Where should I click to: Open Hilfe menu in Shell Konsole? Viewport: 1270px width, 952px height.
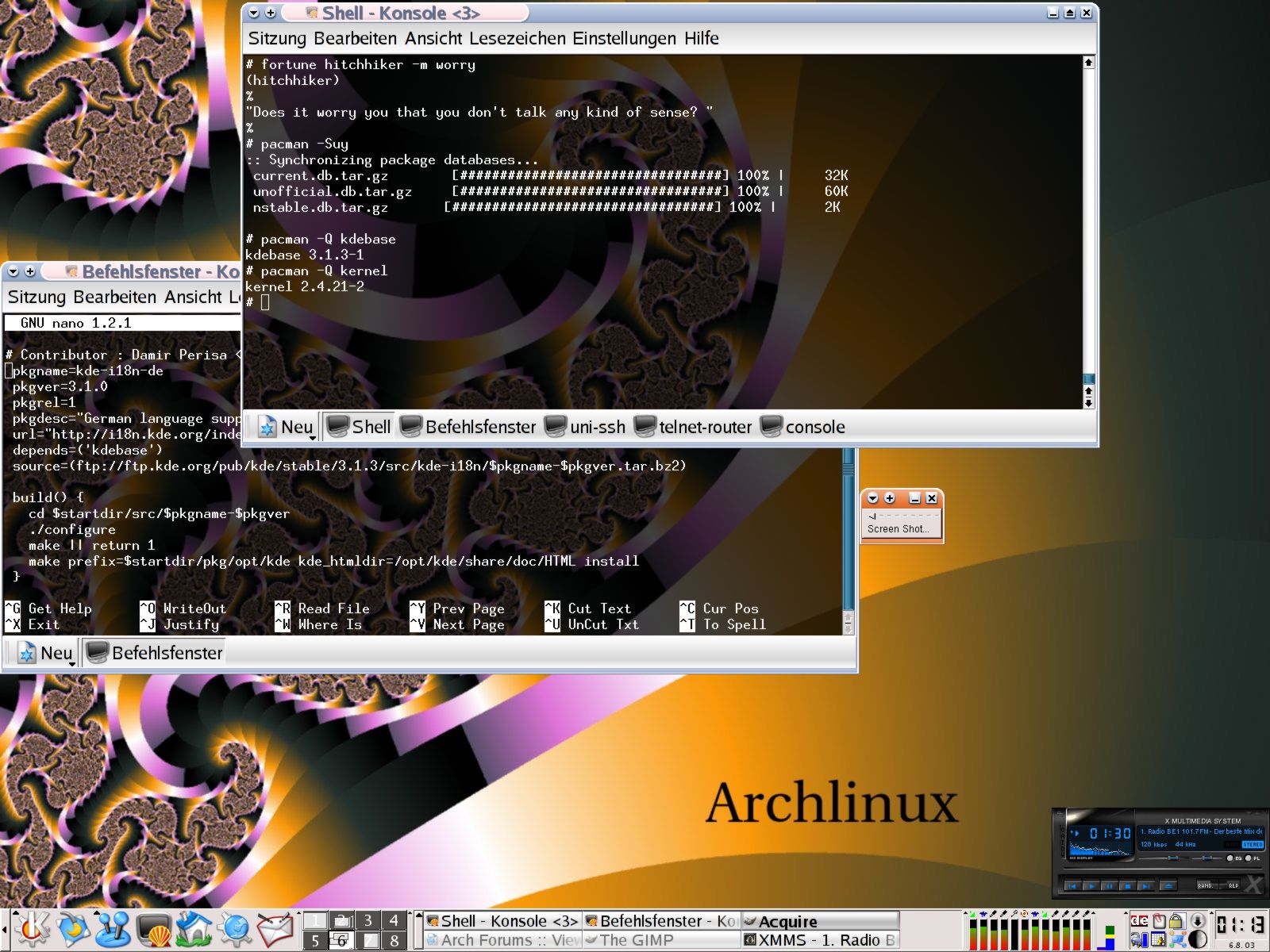pyautogui.click(x=702, y=38)
